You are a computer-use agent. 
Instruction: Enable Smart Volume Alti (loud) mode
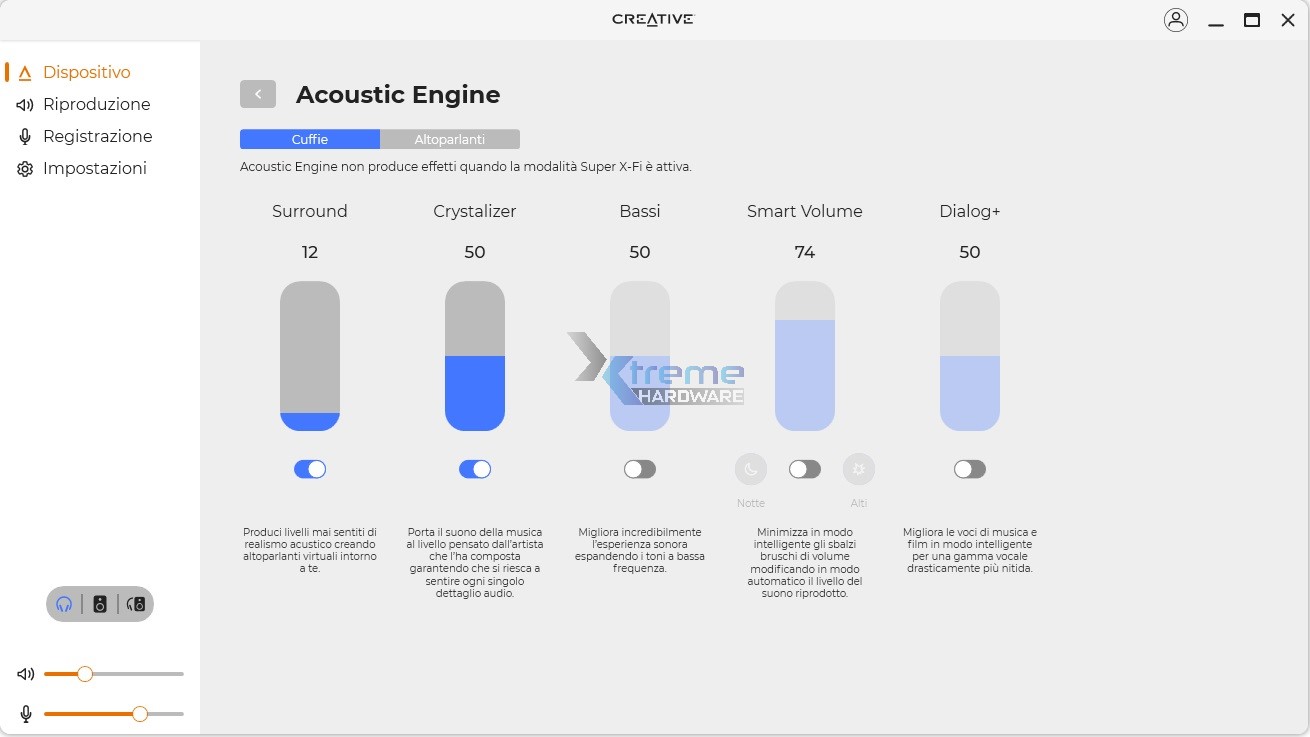(x=859, y=469)
